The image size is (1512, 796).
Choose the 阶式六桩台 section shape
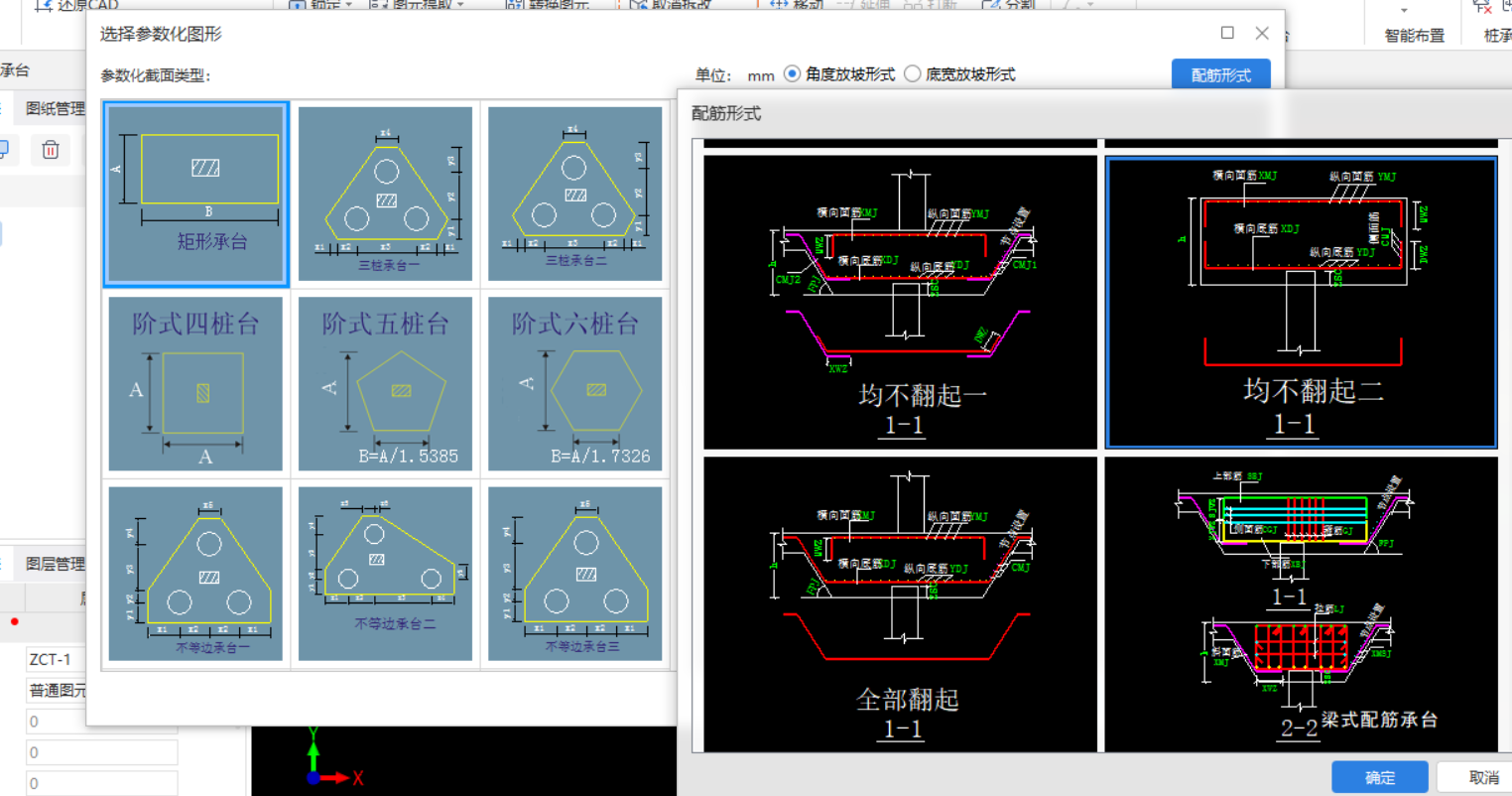(x=575, y=384)
